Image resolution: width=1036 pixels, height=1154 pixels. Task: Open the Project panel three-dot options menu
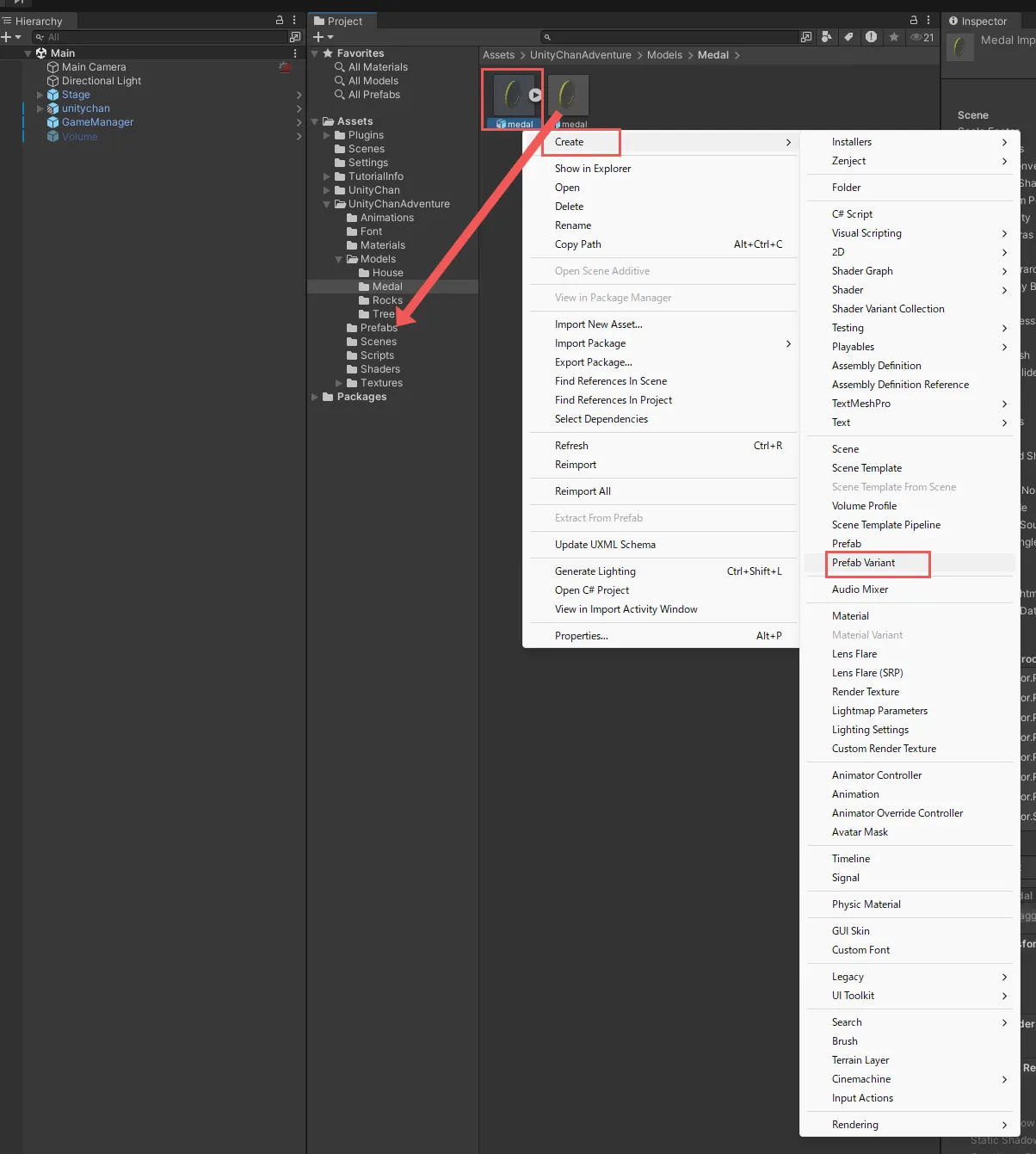[x=928, y=20]
